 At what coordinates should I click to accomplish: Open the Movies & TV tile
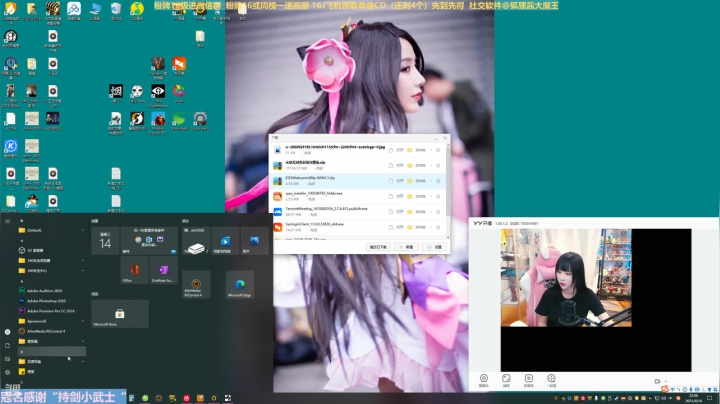225,241
